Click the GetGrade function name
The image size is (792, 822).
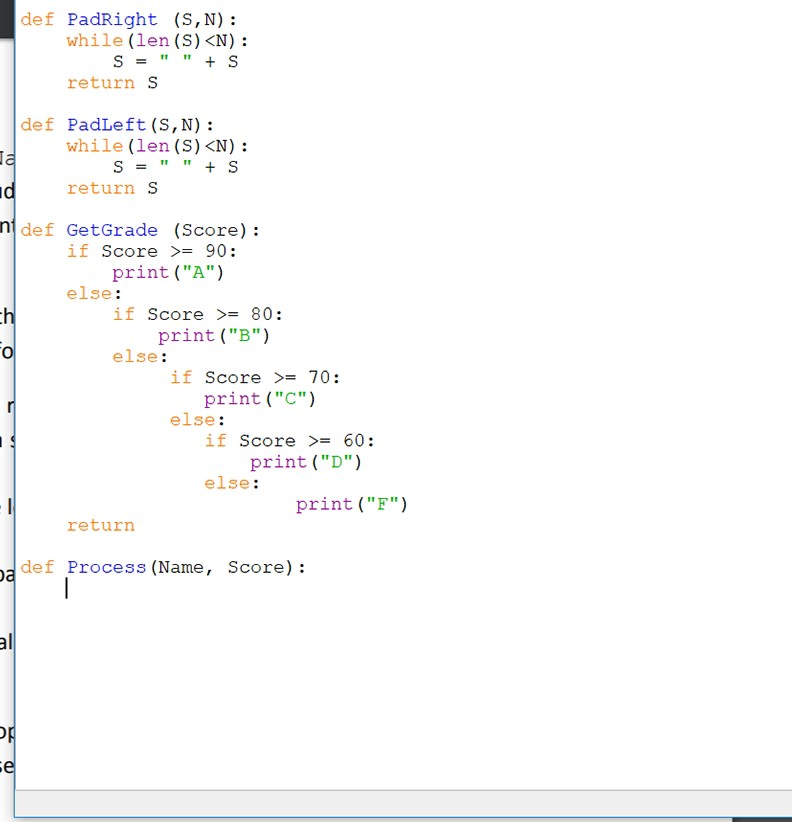tap(112, 230)
